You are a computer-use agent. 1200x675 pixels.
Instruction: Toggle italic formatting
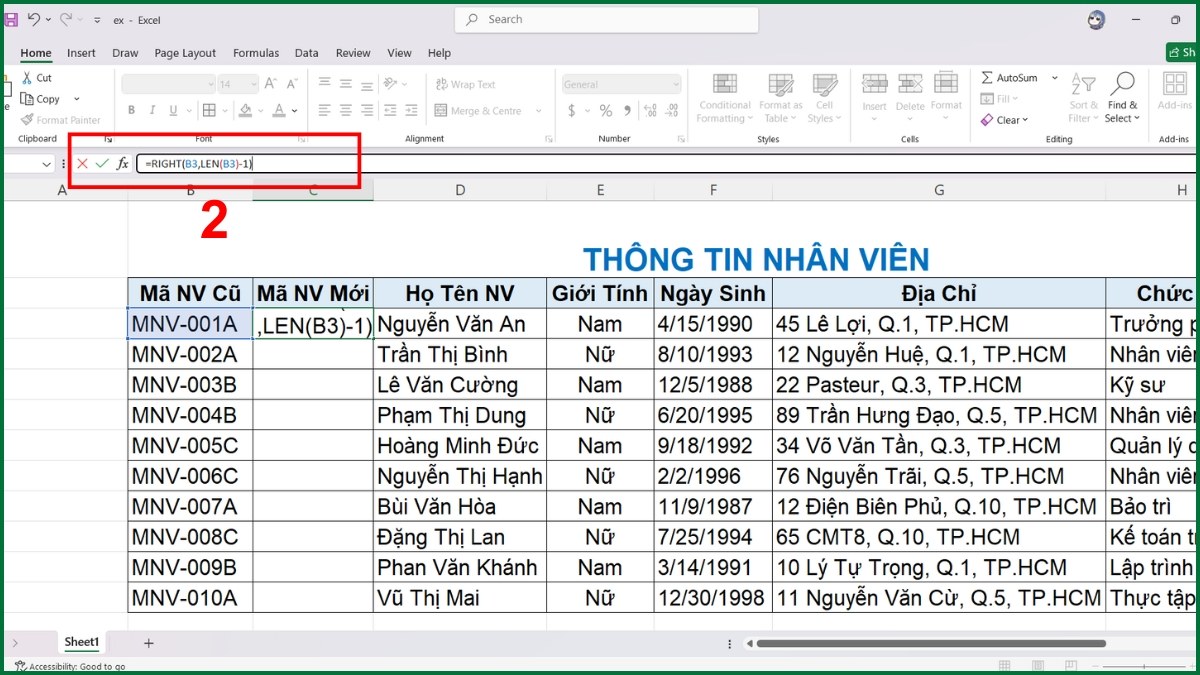point(152,109)
